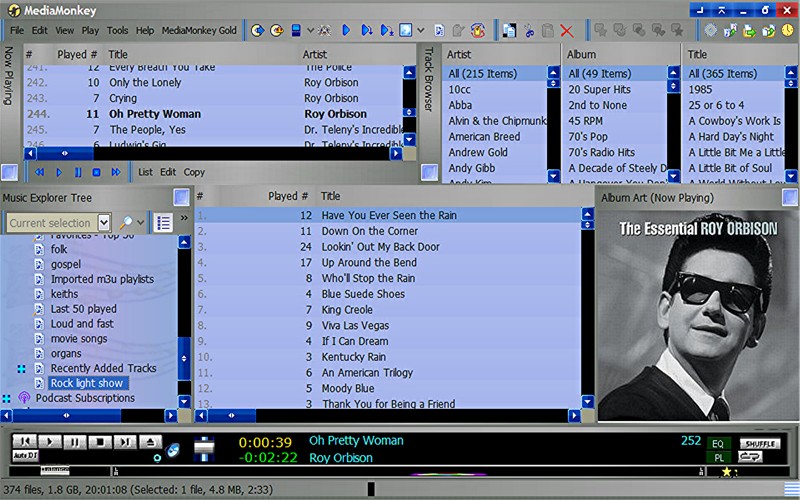The width and height of the screenshot is (800, 500).
Task: Click the Now Playing rewind icon
Action: pos(39,172)
